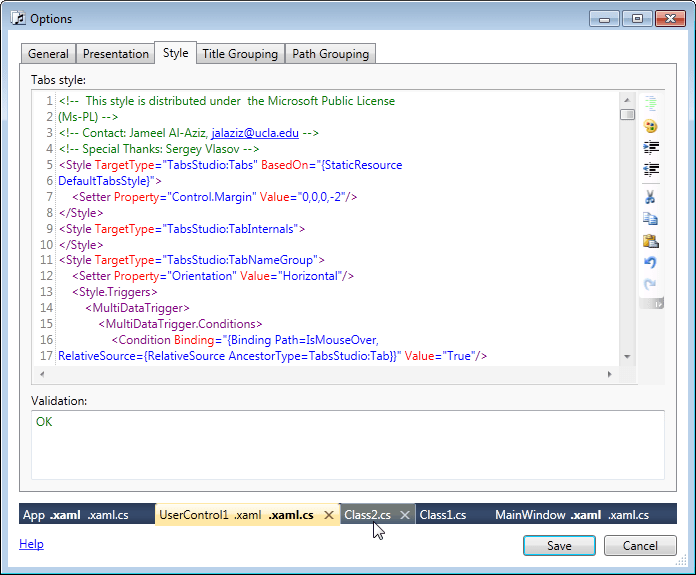The image size is (696, 575).
Task: Copy selection using the copy icon
Action: (651, 218)
